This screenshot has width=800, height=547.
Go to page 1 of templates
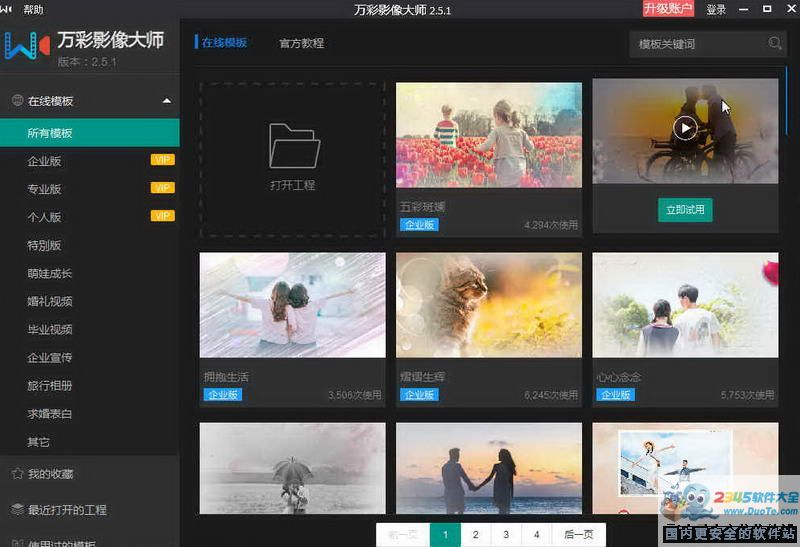(x=445, y=534)
